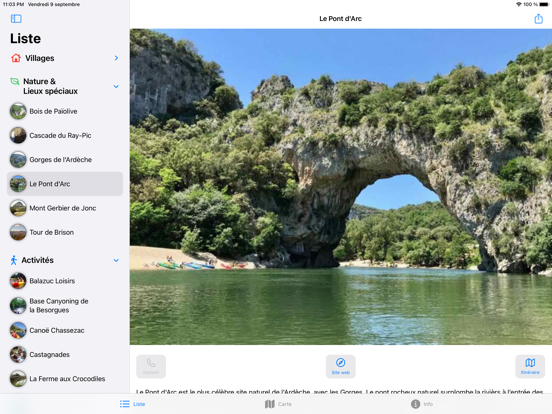Click the La Ferme aux Crocodiles thumbnail

[x=18, y=379]
